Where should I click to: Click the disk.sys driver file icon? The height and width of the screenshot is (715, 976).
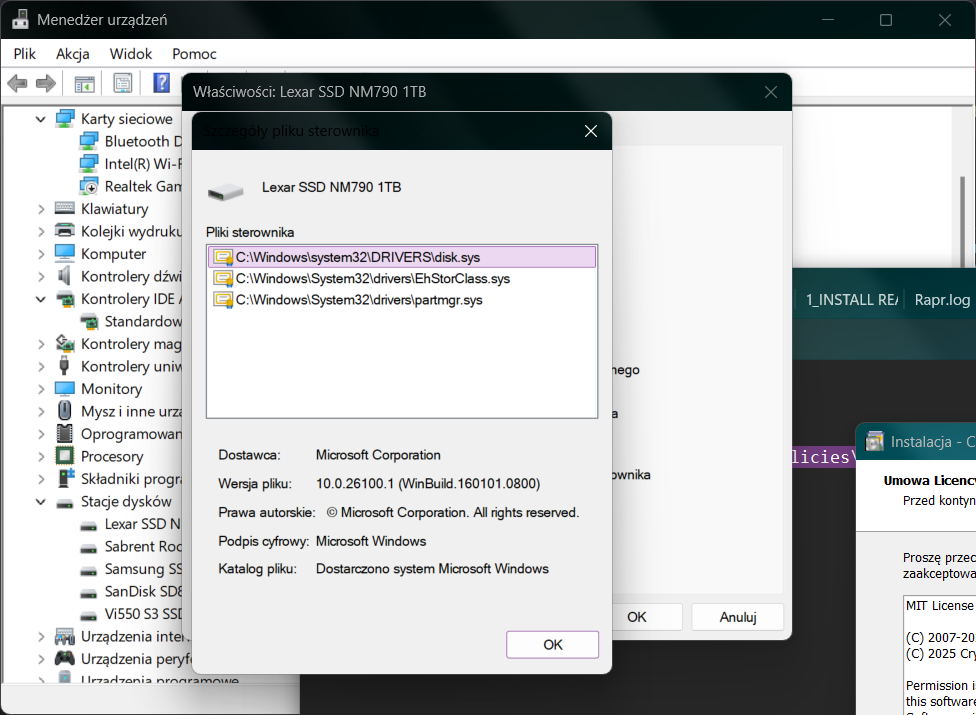point(222,257)
